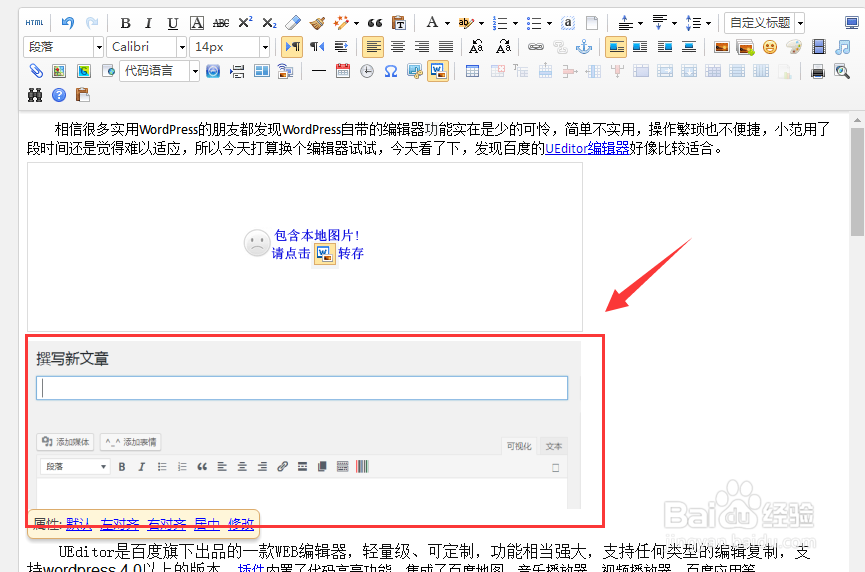
Task: Insert current date calendar icon
Action: [x=343, y=71]
